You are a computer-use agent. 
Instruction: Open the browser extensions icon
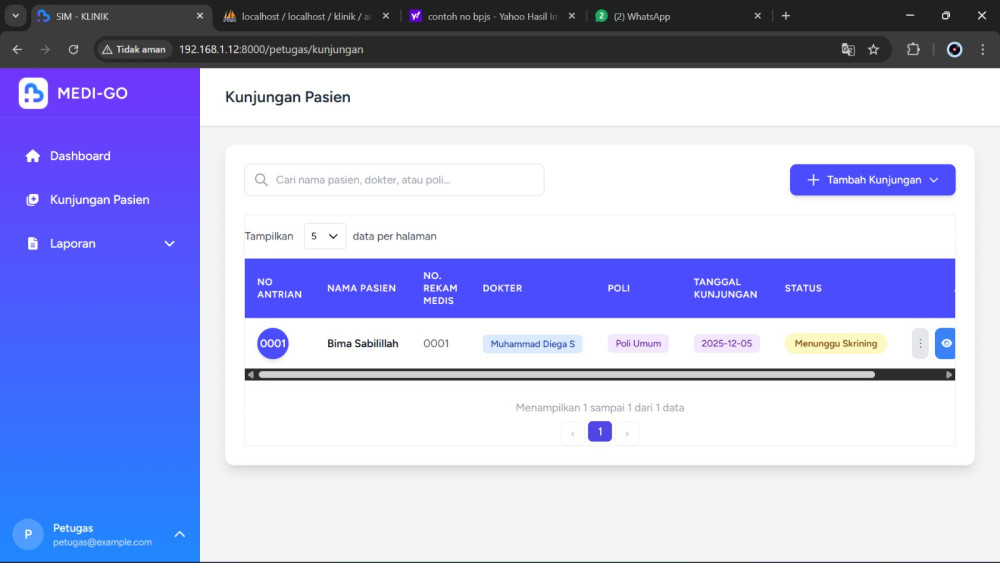pyautogui.click(x=913, y=49)
